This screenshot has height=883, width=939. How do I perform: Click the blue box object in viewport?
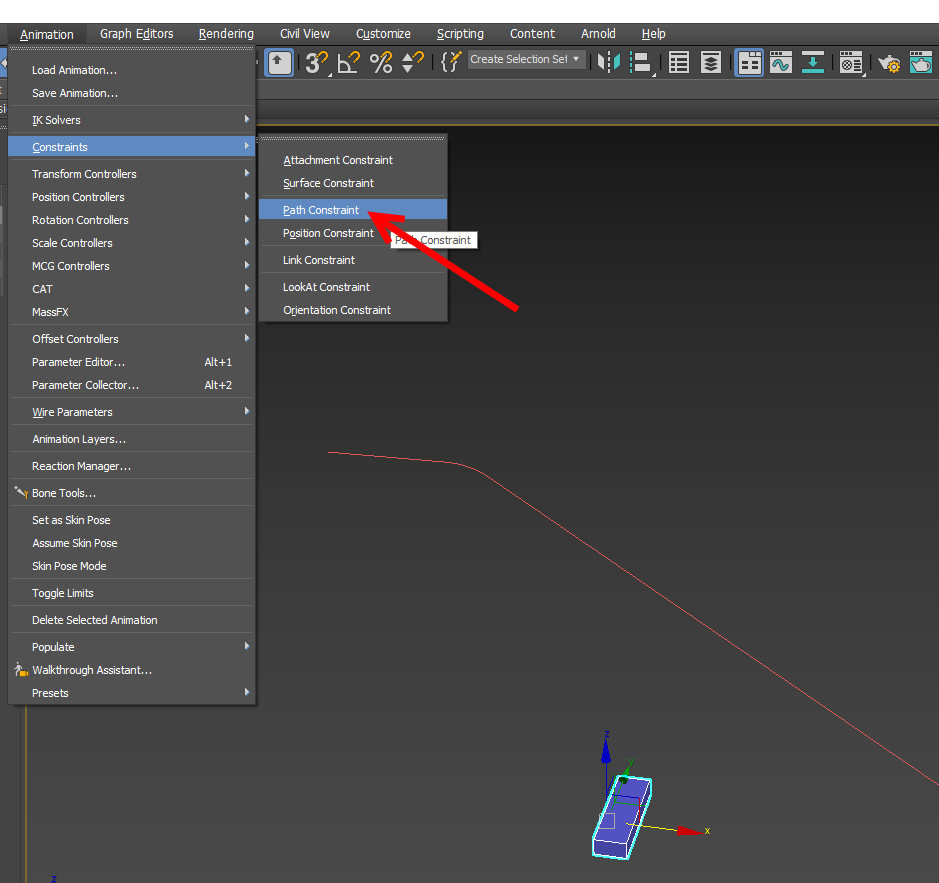[622, 818]
